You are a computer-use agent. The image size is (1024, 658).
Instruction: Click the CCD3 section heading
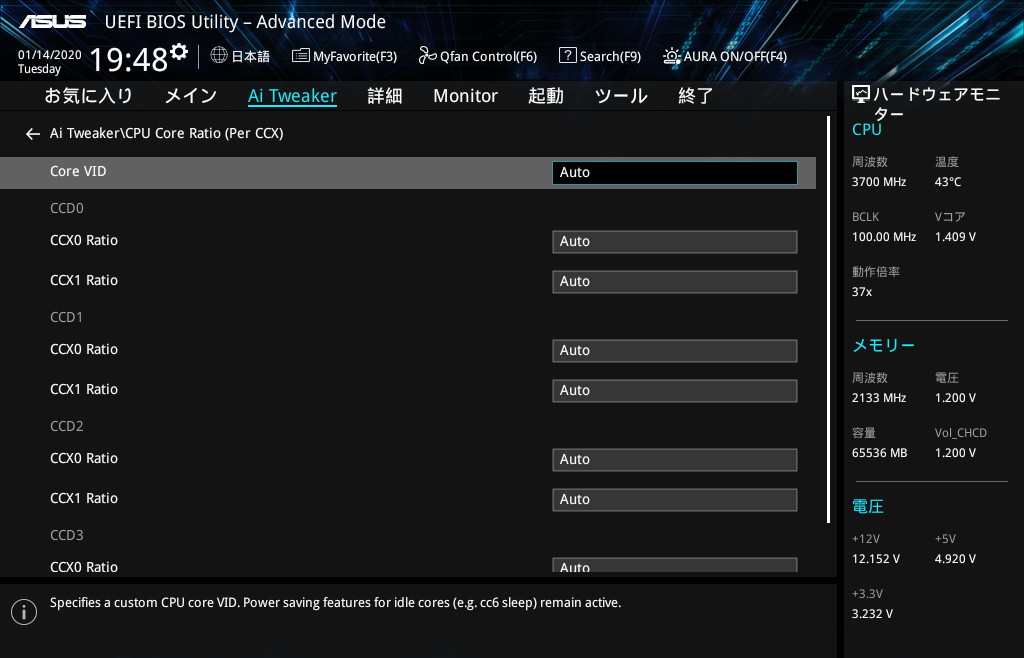[67, 535]
